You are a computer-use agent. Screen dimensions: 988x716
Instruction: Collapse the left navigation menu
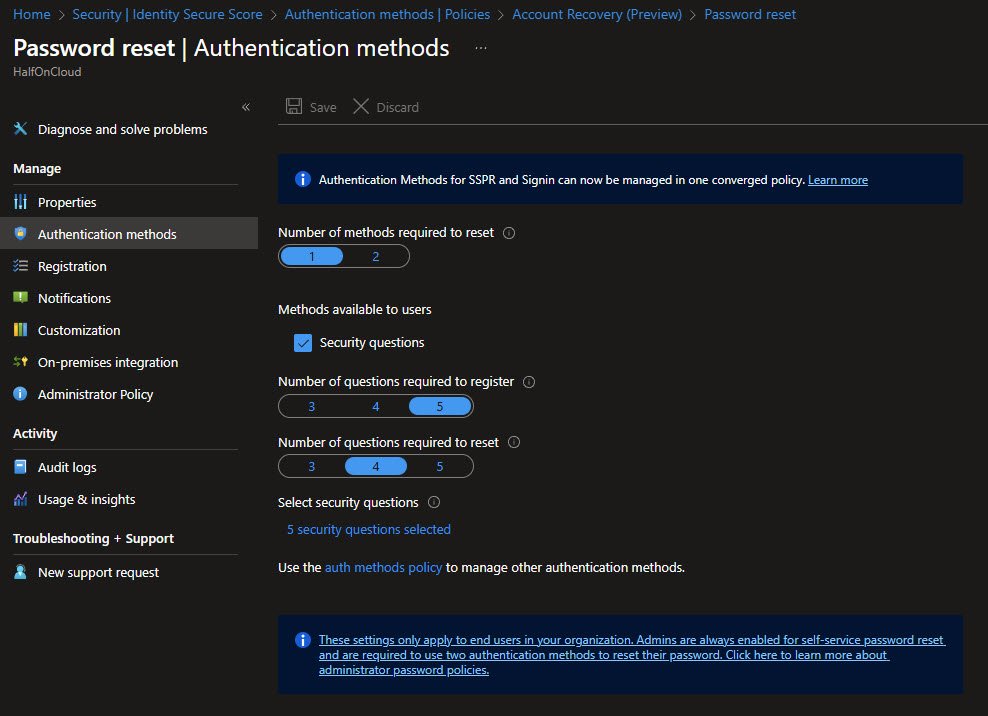246,107
